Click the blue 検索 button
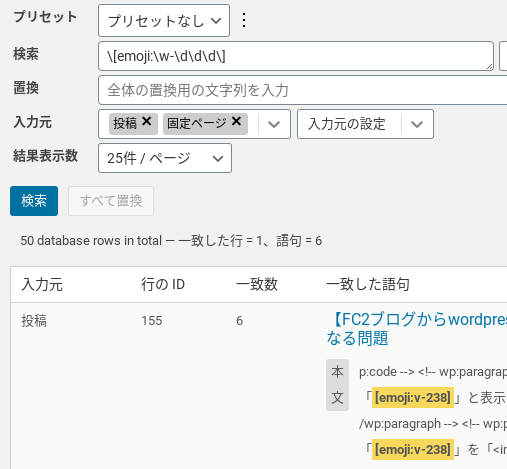Screen dimensions: 507x469 34,201
